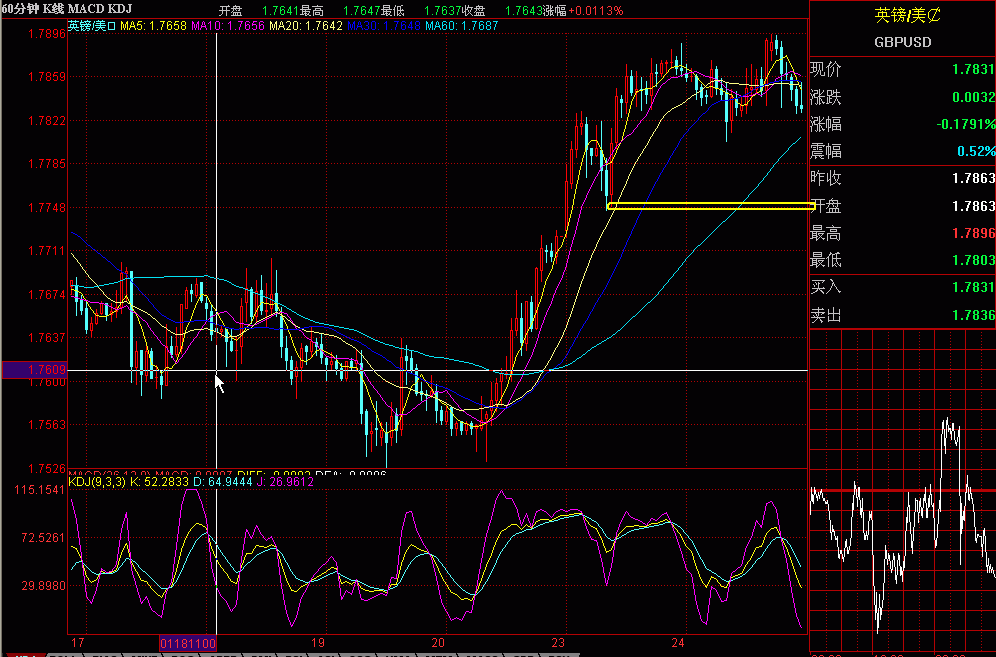Click the 1.7674 label on price axis

tap(47, 295)
